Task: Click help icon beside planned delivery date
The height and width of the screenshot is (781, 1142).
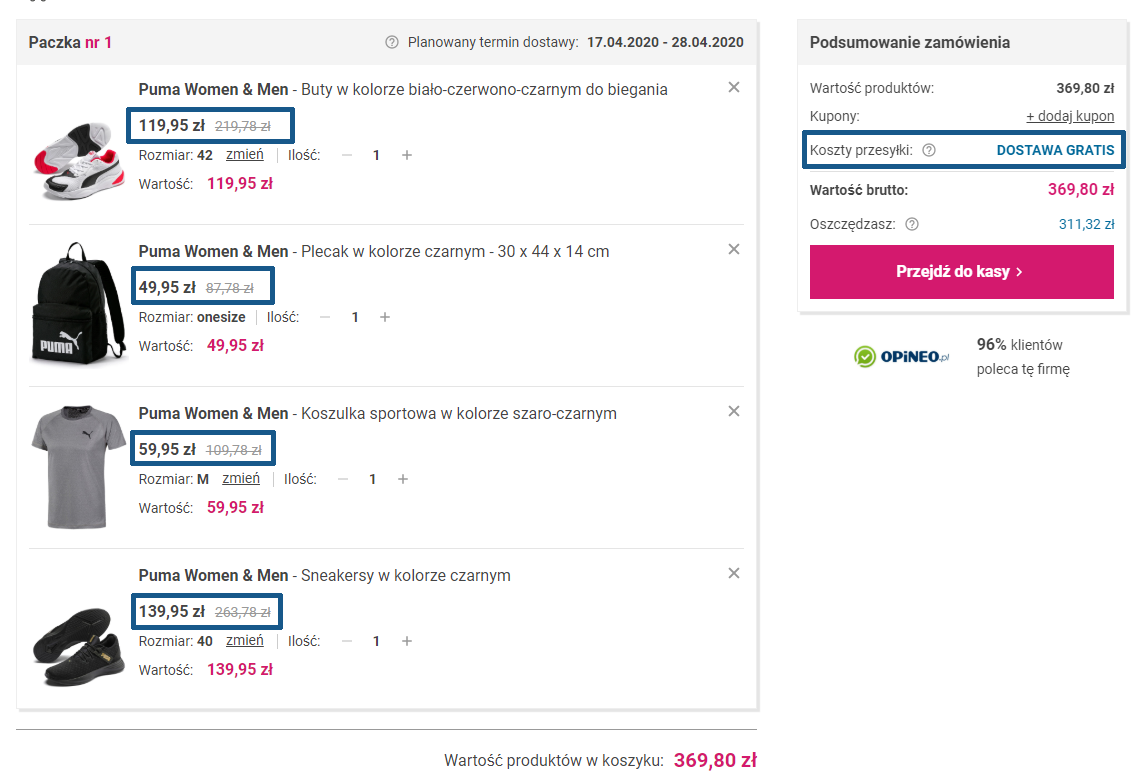Action: [392, 43]
